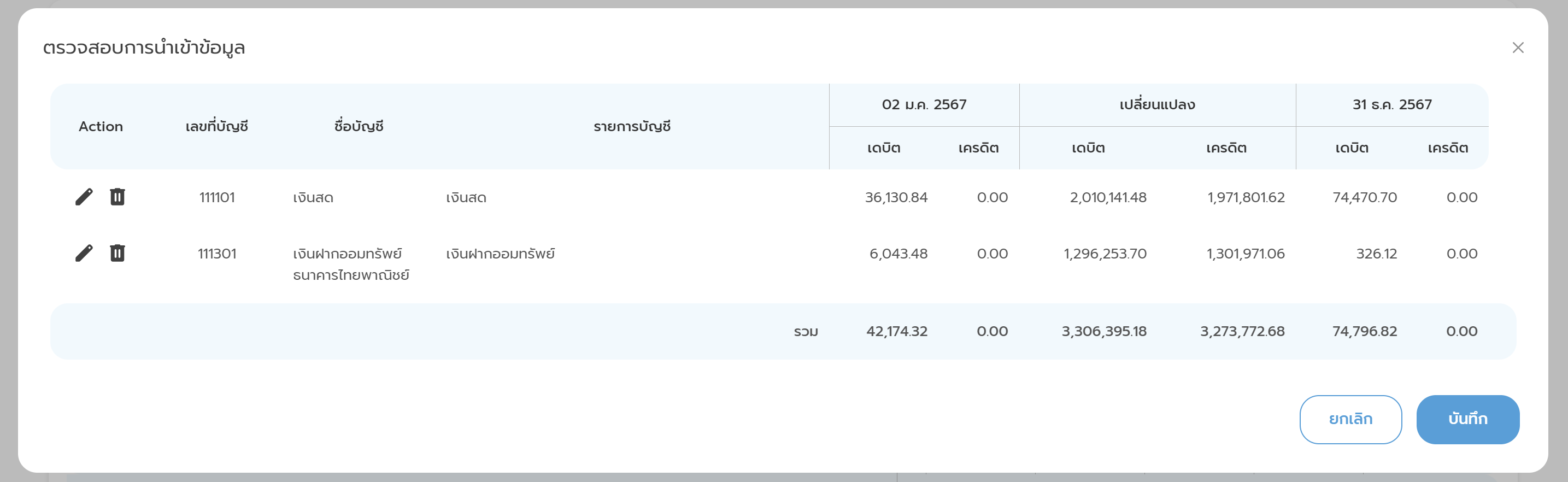The image size is (1568, 482).
Task: Delete the 111101 เงินสด row
Action: 118,197
